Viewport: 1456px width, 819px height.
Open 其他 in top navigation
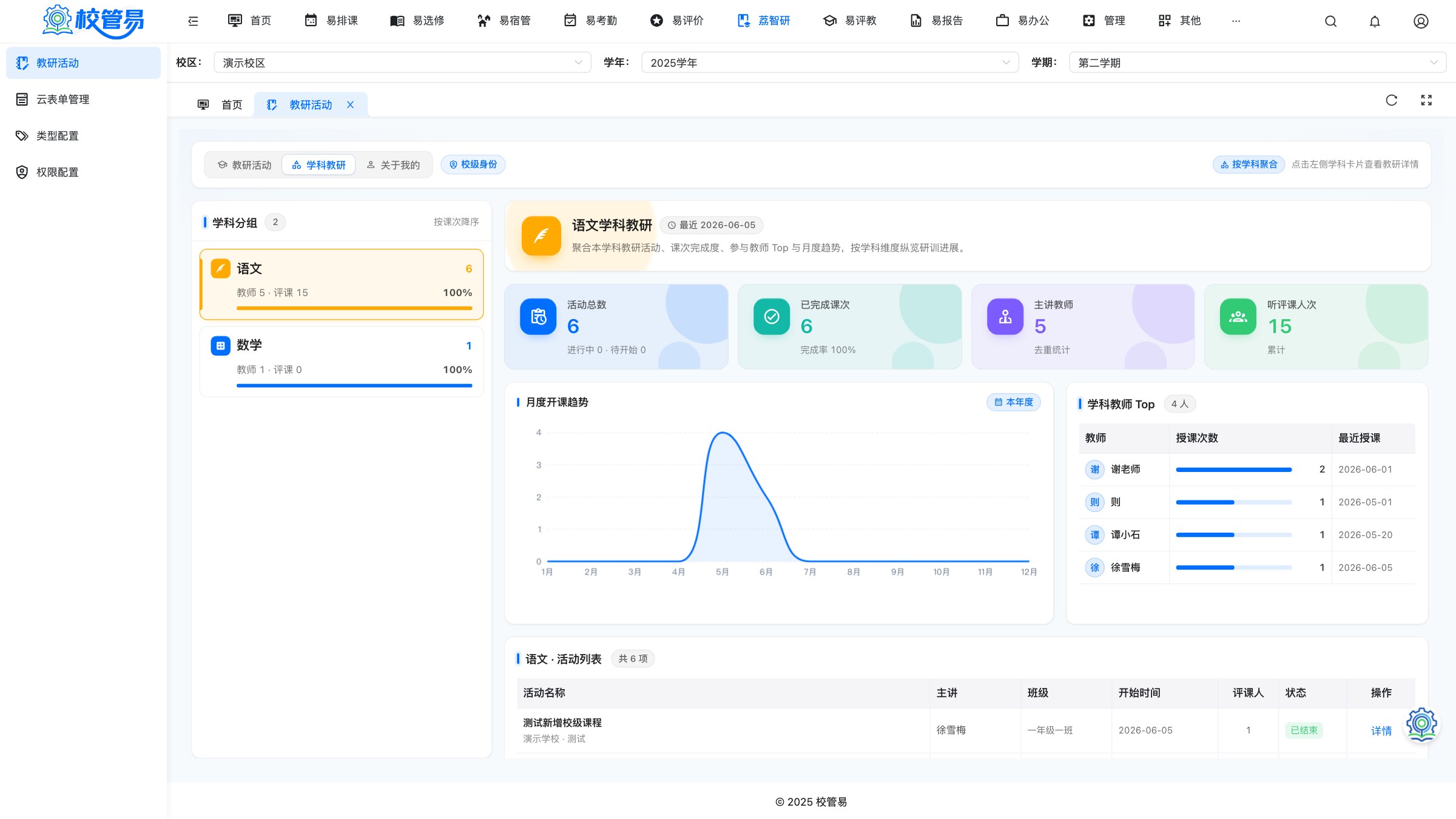[x=1179, y=21]
